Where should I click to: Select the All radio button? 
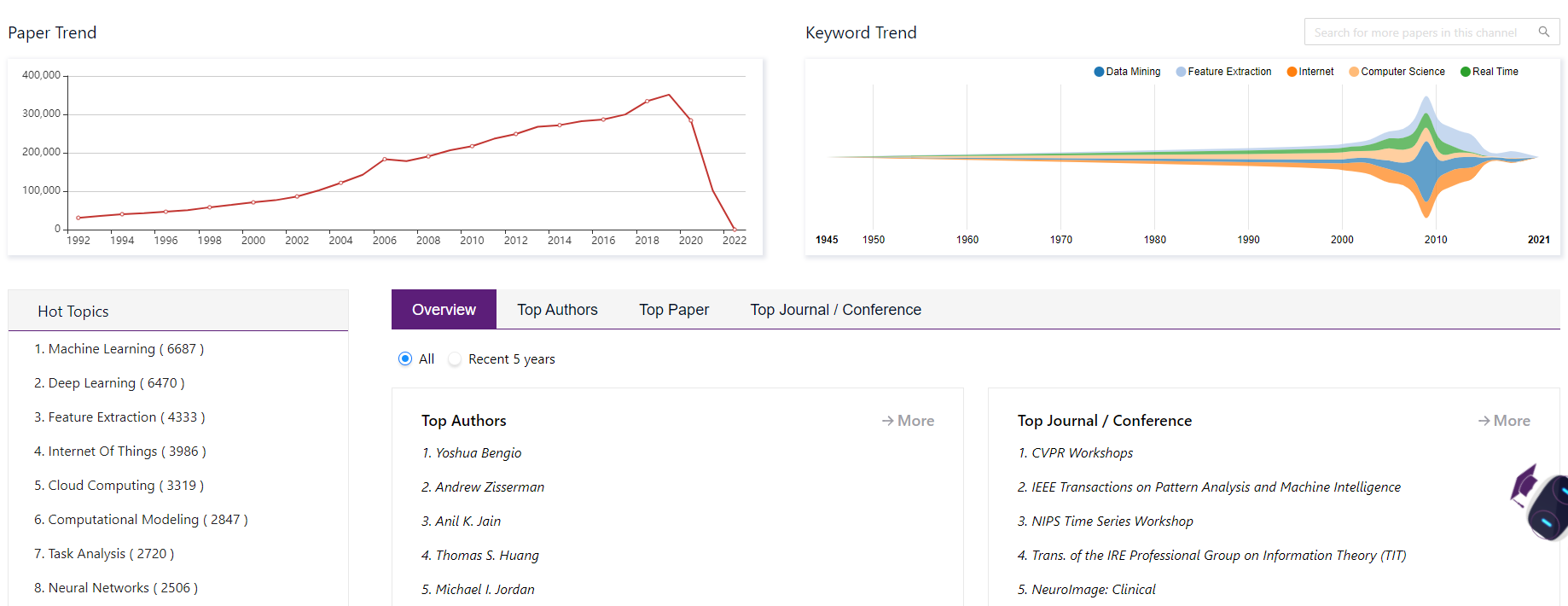tap(405, 358)
